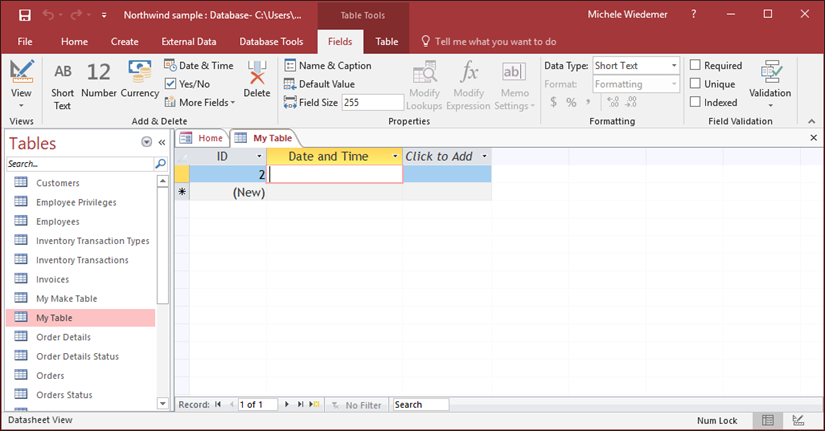This screenshot has height=431, width=825.
Task: Switch to the Create tab
Action: click(x=125, y=42)
